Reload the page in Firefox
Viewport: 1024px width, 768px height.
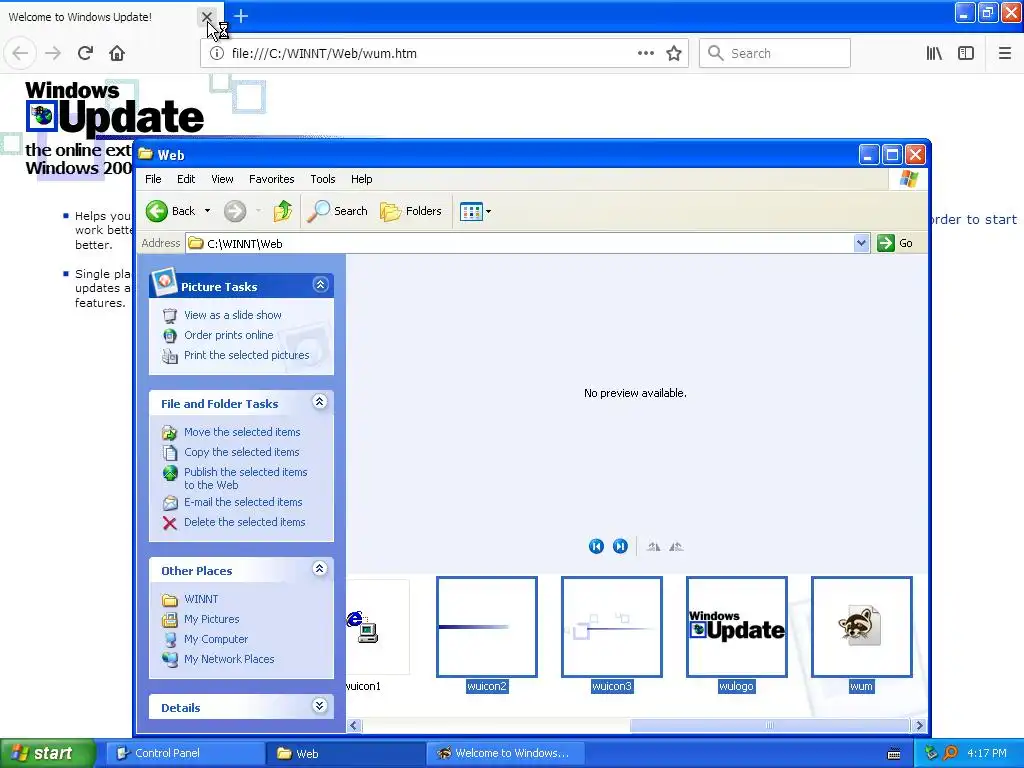tap(85, 53)
